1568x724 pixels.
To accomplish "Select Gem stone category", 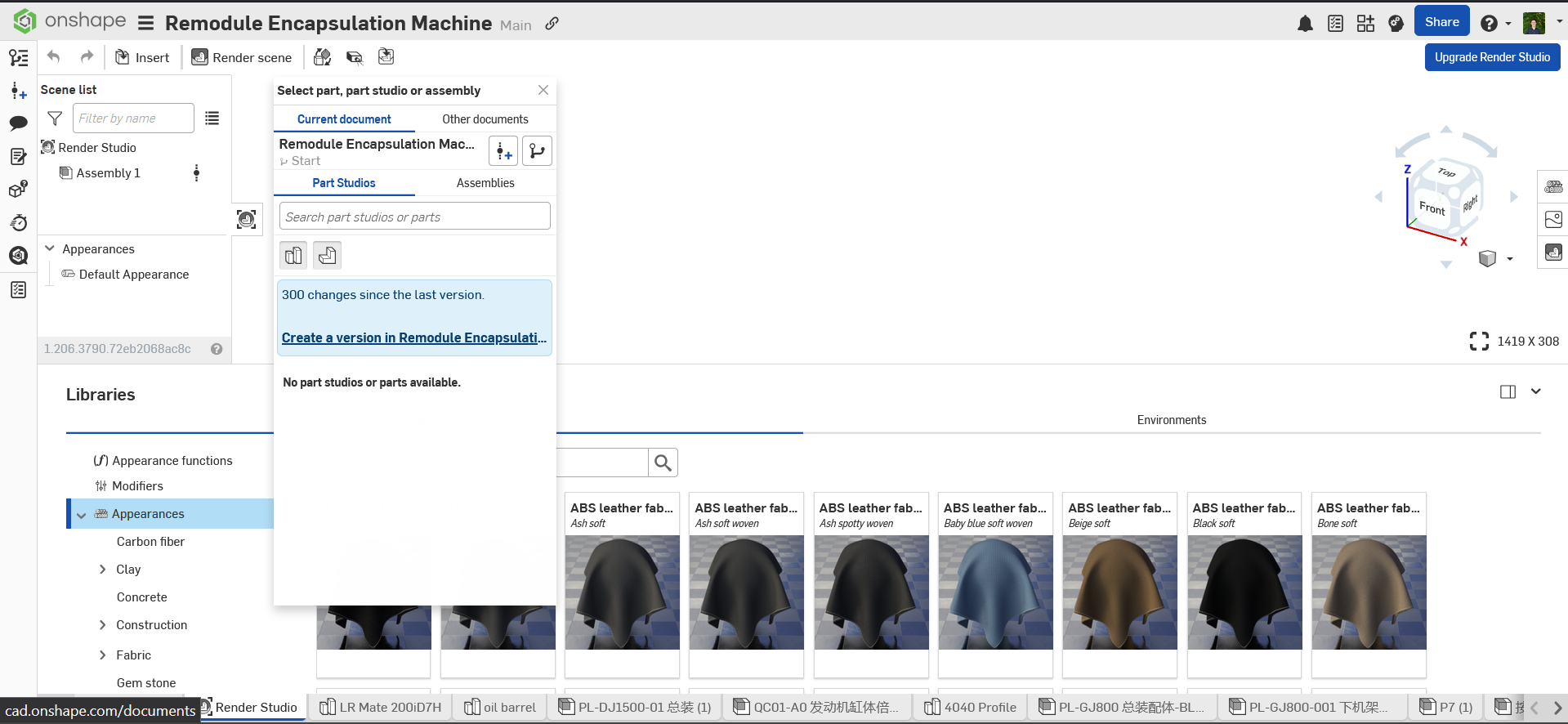I will pos(146,683).
